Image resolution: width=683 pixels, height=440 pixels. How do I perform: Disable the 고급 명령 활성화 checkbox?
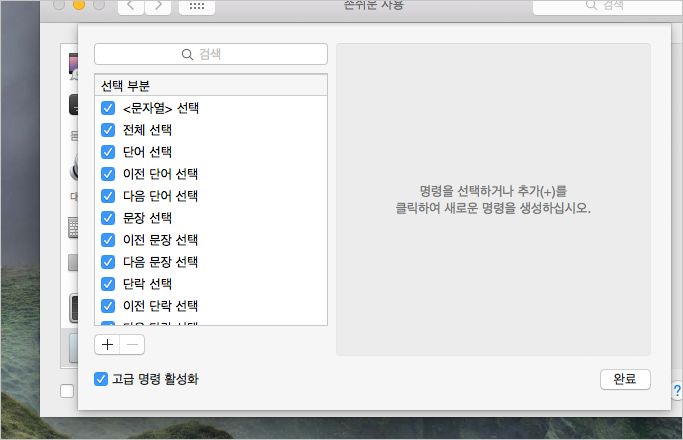tap(101, 379)
